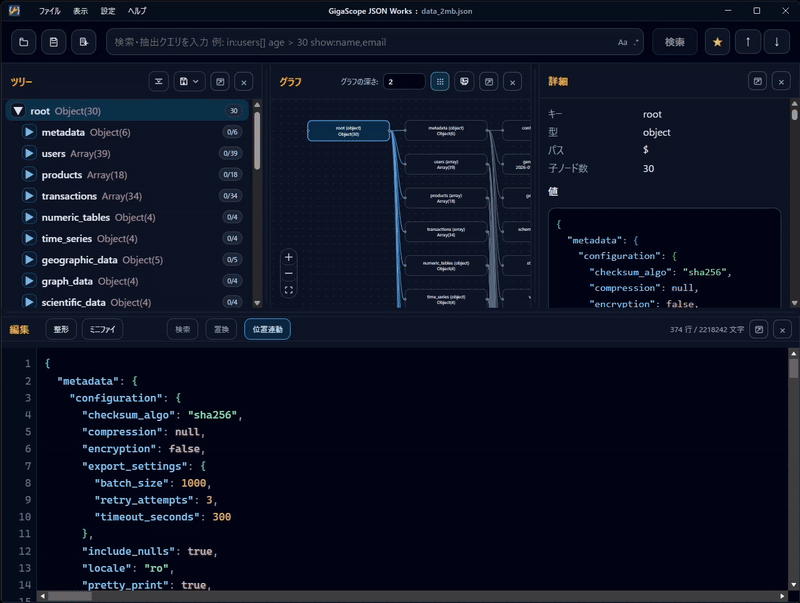Close the 詳細 details panel
The image size is (800, 603).
[x=781, y=82]
